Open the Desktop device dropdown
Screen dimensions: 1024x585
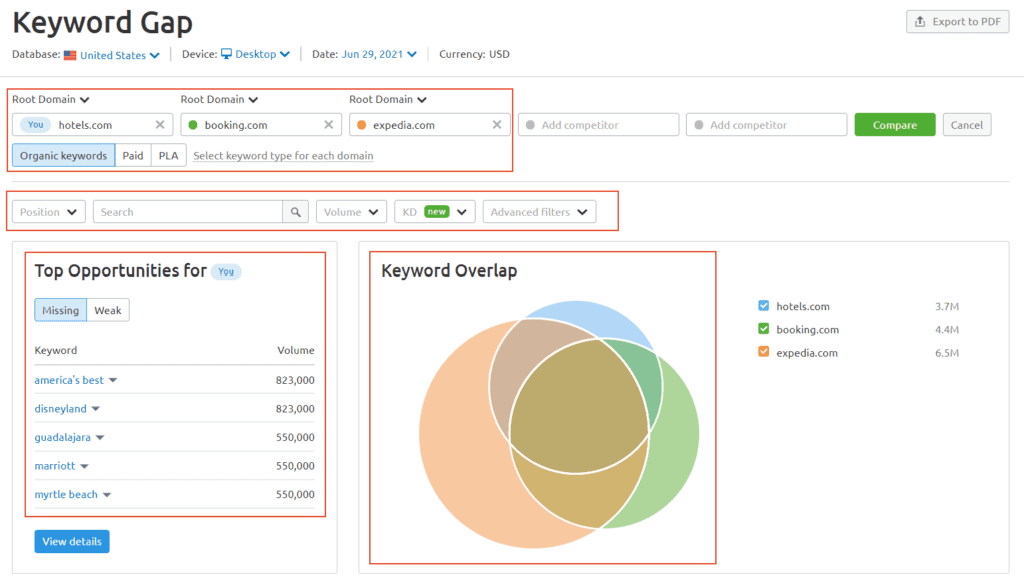(262, 54)
